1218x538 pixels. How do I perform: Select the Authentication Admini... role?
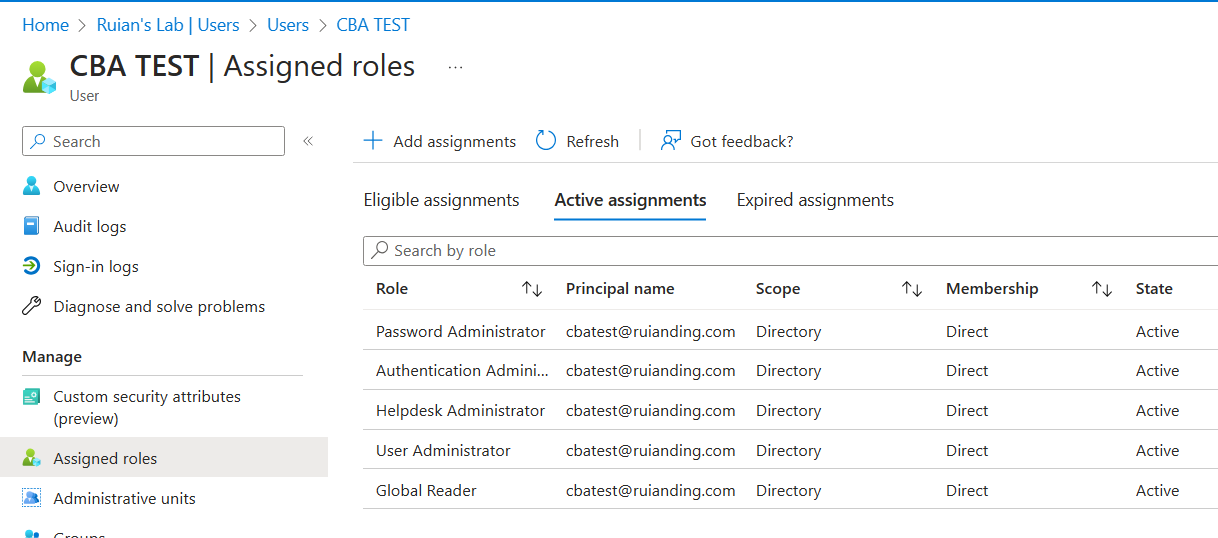click(x=462, y=370)
